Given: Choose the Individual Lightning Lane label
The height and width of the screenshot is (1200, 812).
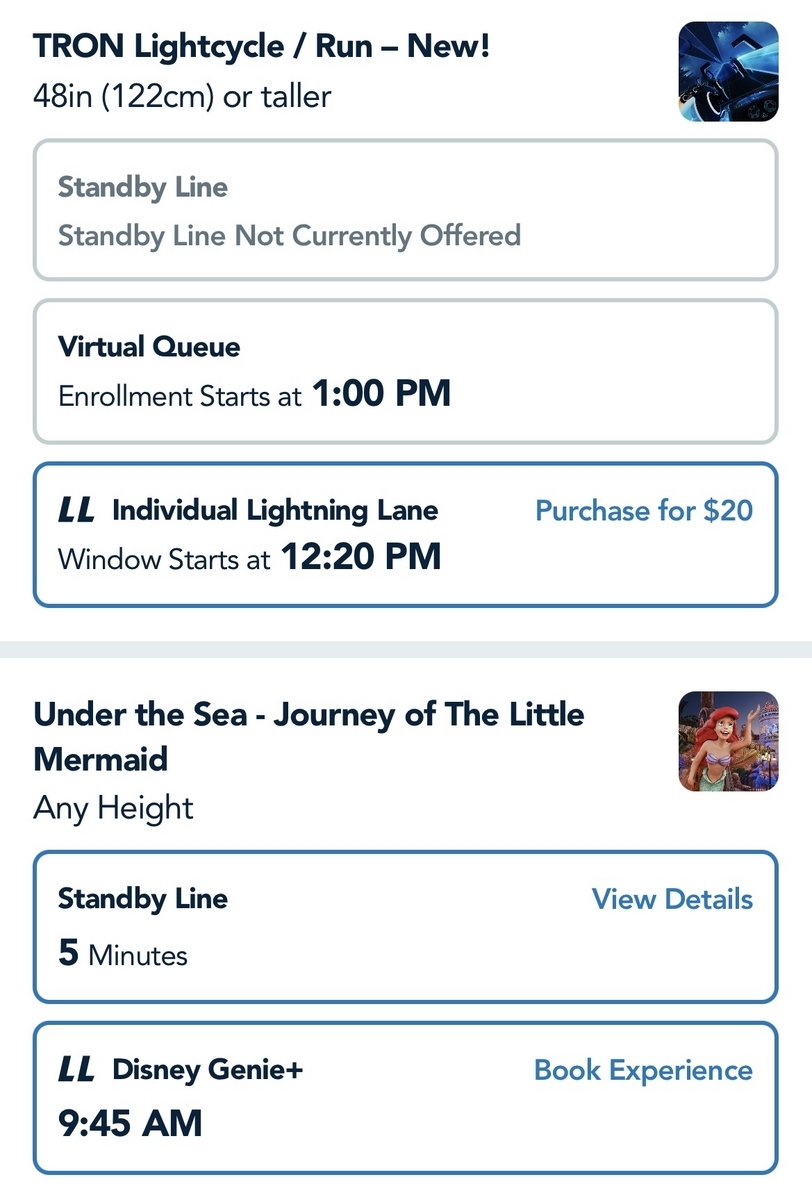Looking at the screenshot, I should (275, 511).
